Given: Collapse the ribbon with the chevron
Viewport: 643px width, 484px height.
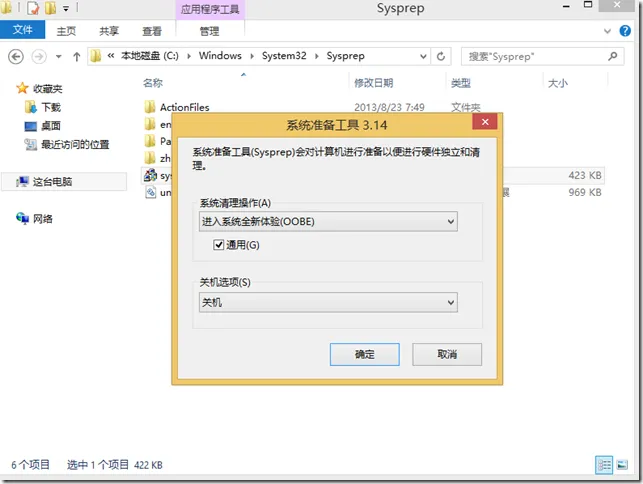Looking at the screenshot, I should [x=607, y=31].
